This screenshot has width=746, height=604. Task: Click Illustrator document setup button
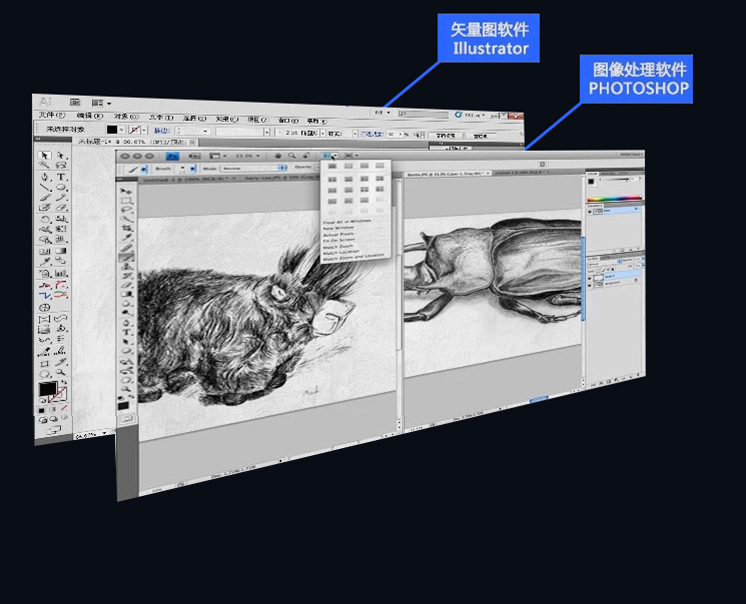pos(446,136)
